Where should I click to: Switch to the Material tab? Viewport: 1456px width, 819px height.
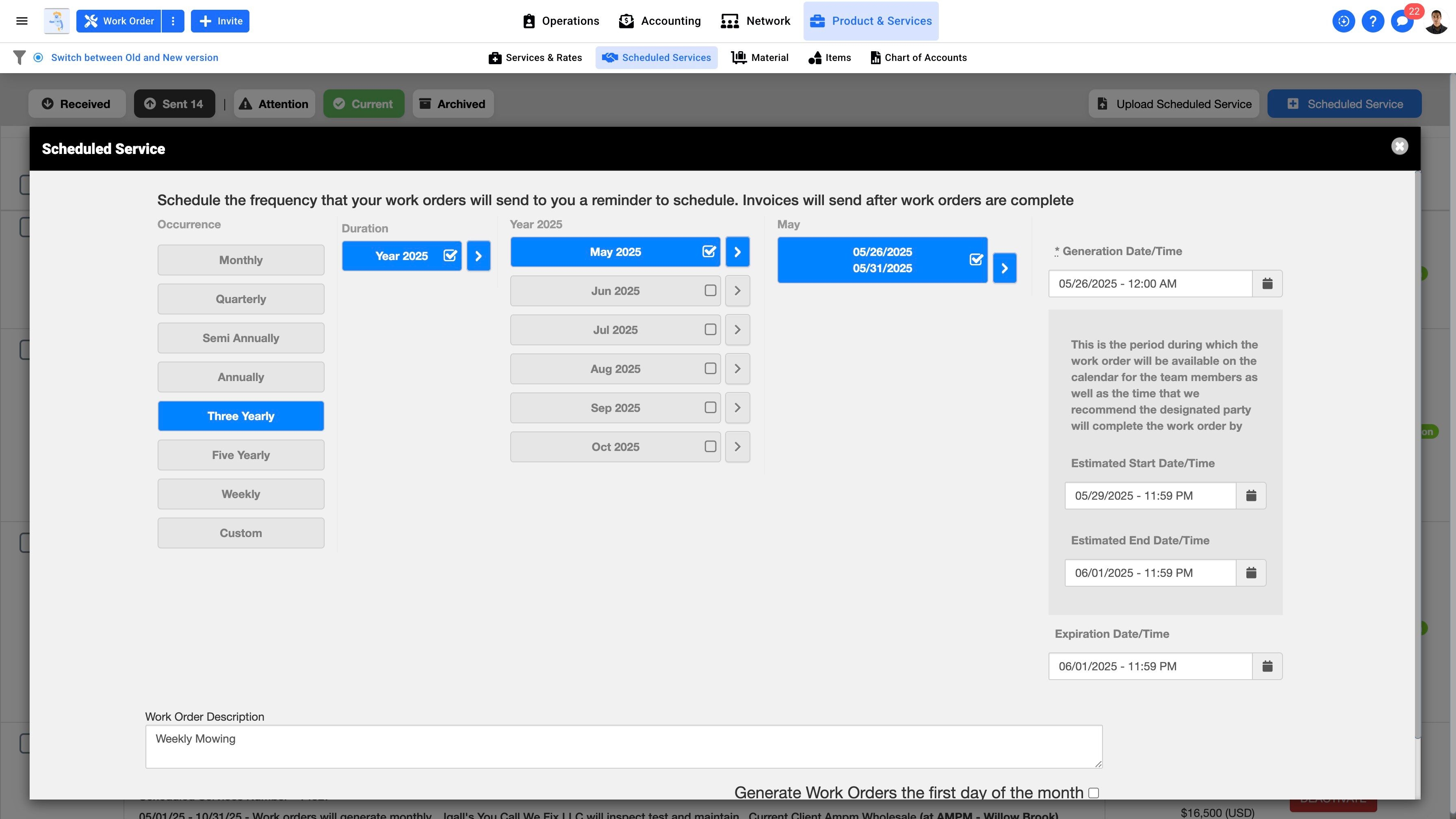760,58
